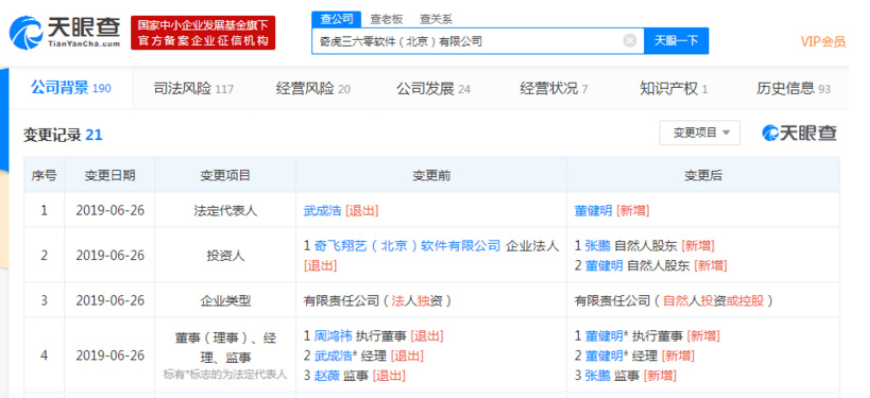Select the 查公司 search tab
Screen dimensions: 870x398
coord(336,19)
